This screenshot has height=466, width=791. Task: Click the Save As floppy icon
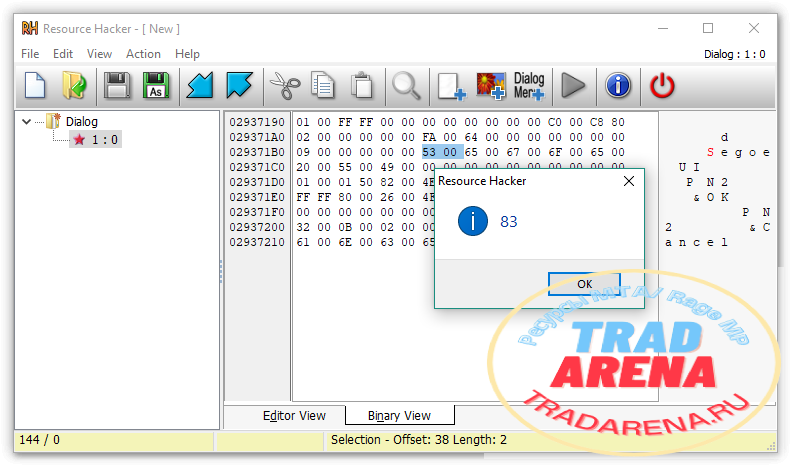(156, 85)
